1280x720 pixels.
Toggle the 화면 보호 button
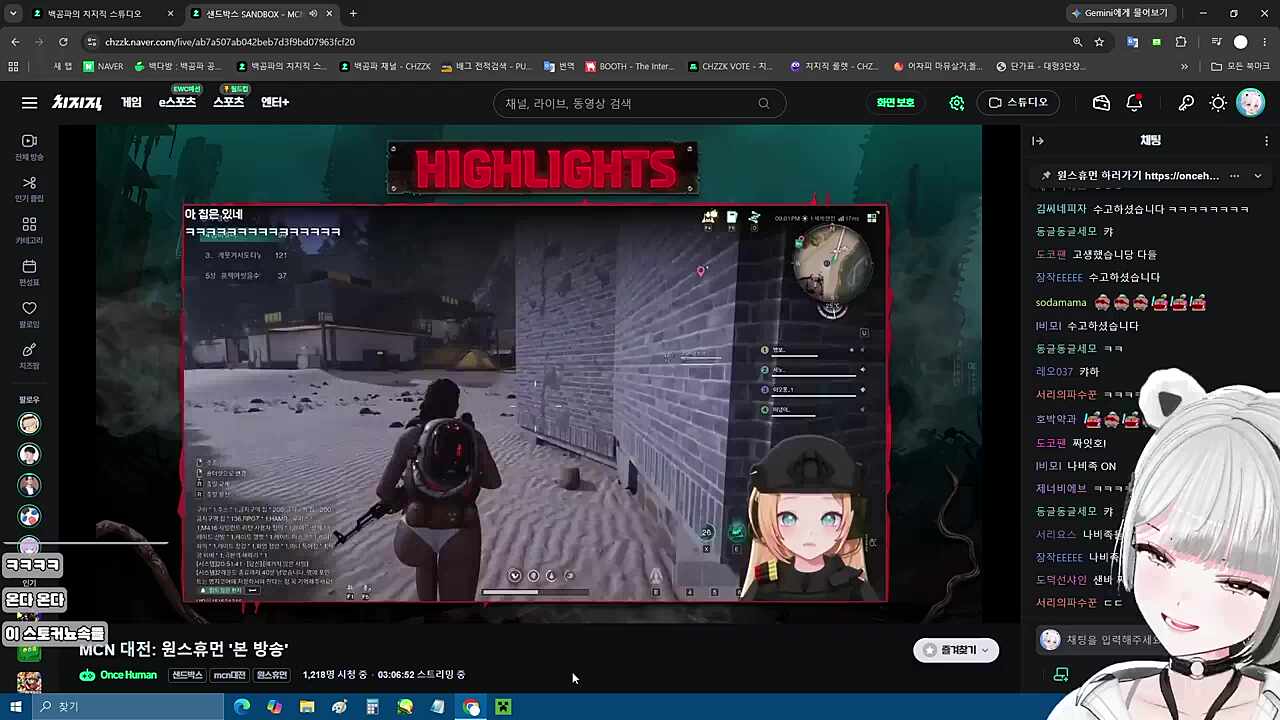(x=895, y=103)
